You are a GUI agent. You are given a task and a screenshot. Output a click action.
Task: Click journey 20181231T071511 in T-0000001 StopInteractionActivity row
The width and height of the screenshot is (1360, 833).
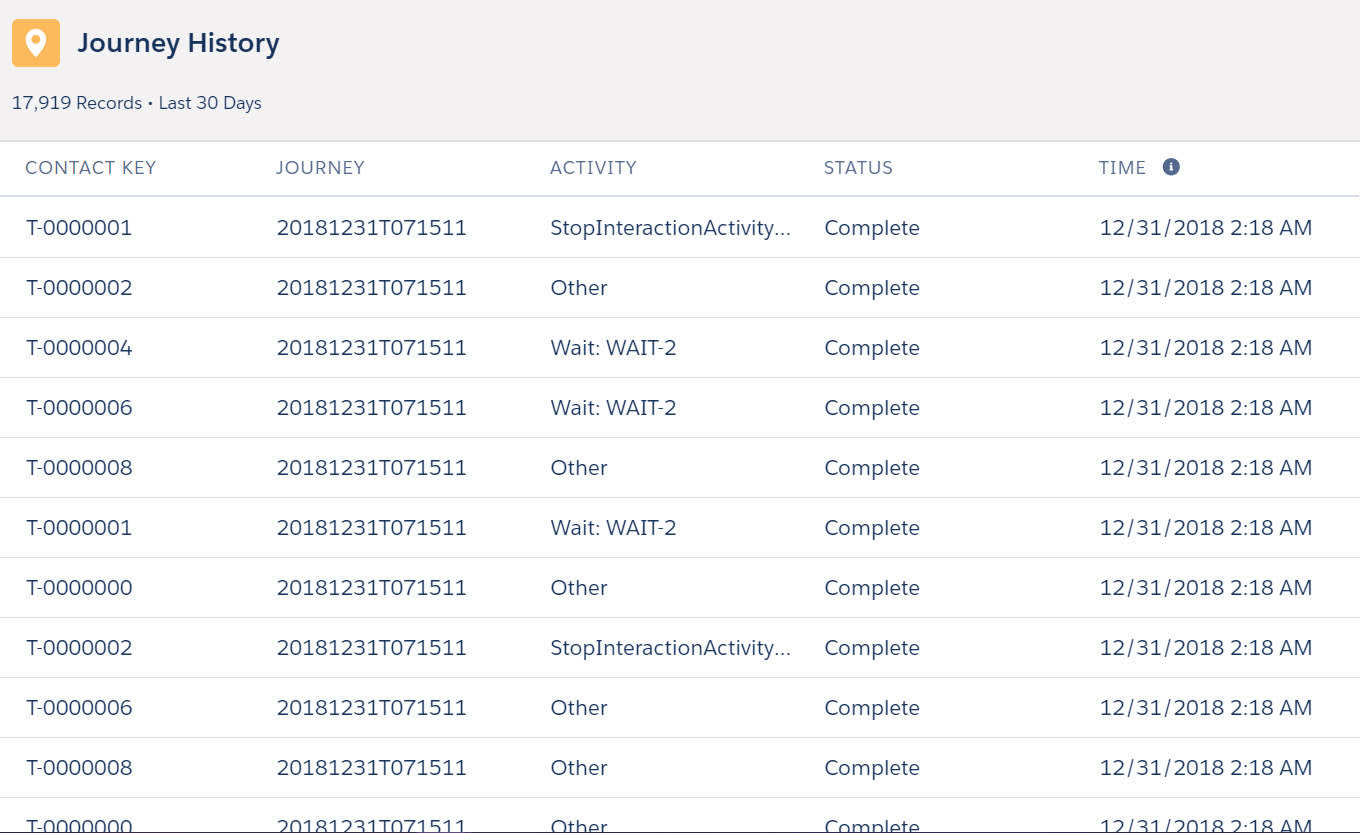(x=372, y=228)
